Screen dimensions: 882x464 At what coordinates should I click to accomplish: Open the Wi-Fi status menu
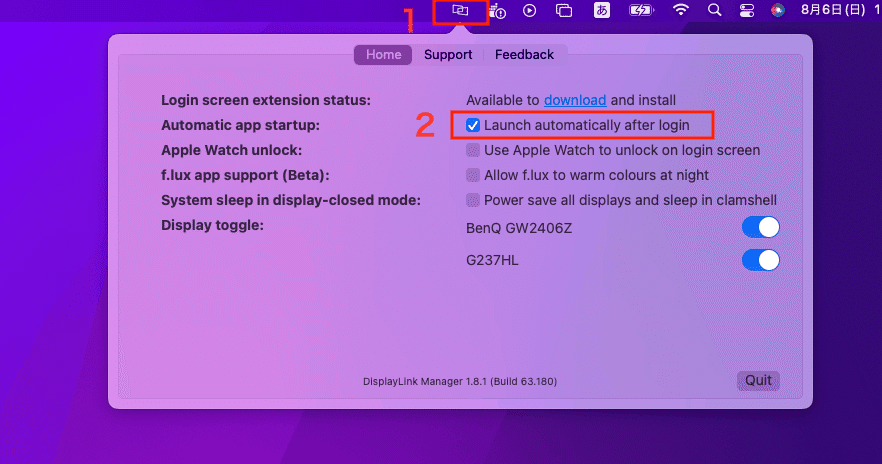[x=681, y=10]
